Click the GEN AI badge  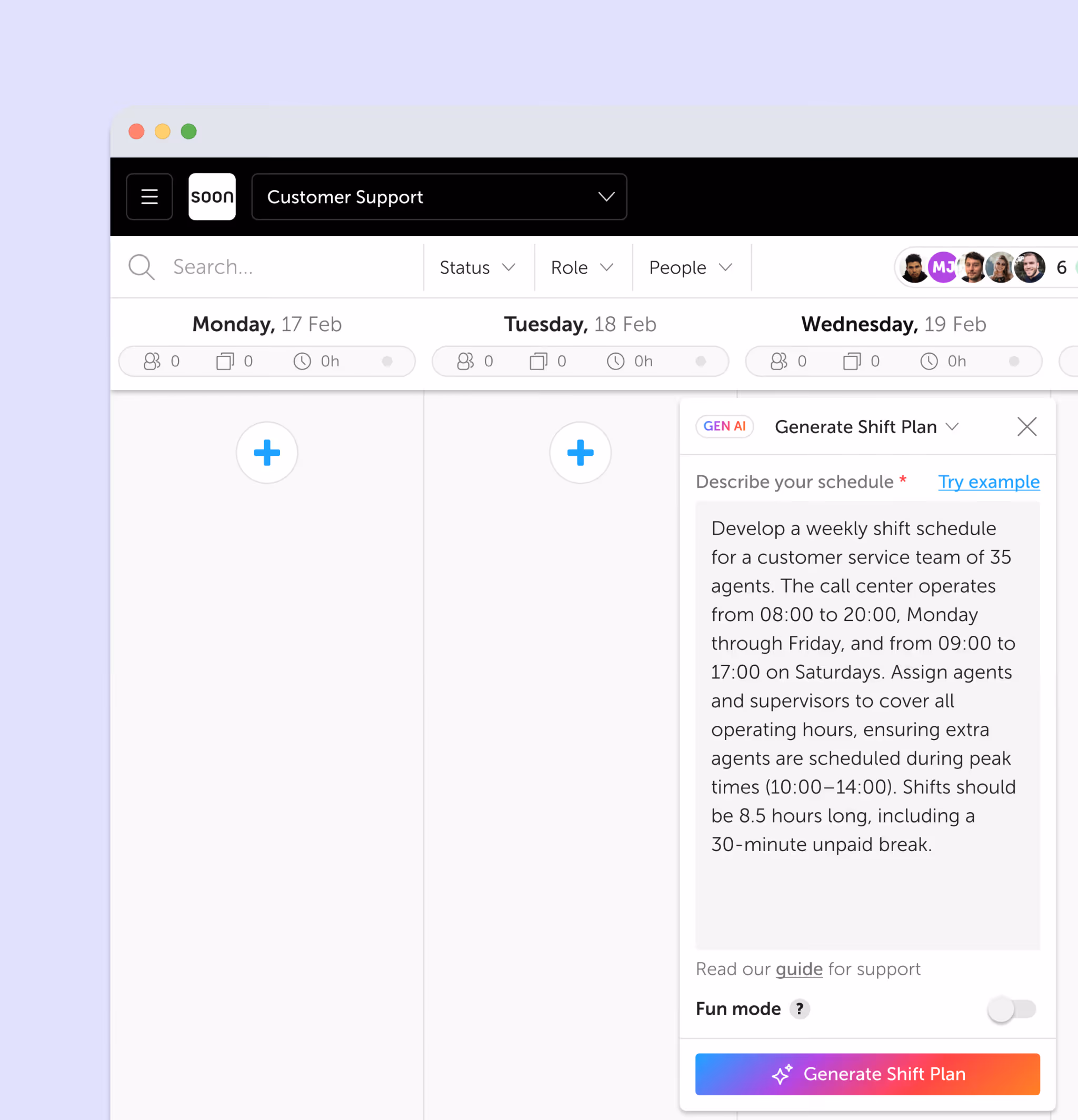click(x=724, y=426)
